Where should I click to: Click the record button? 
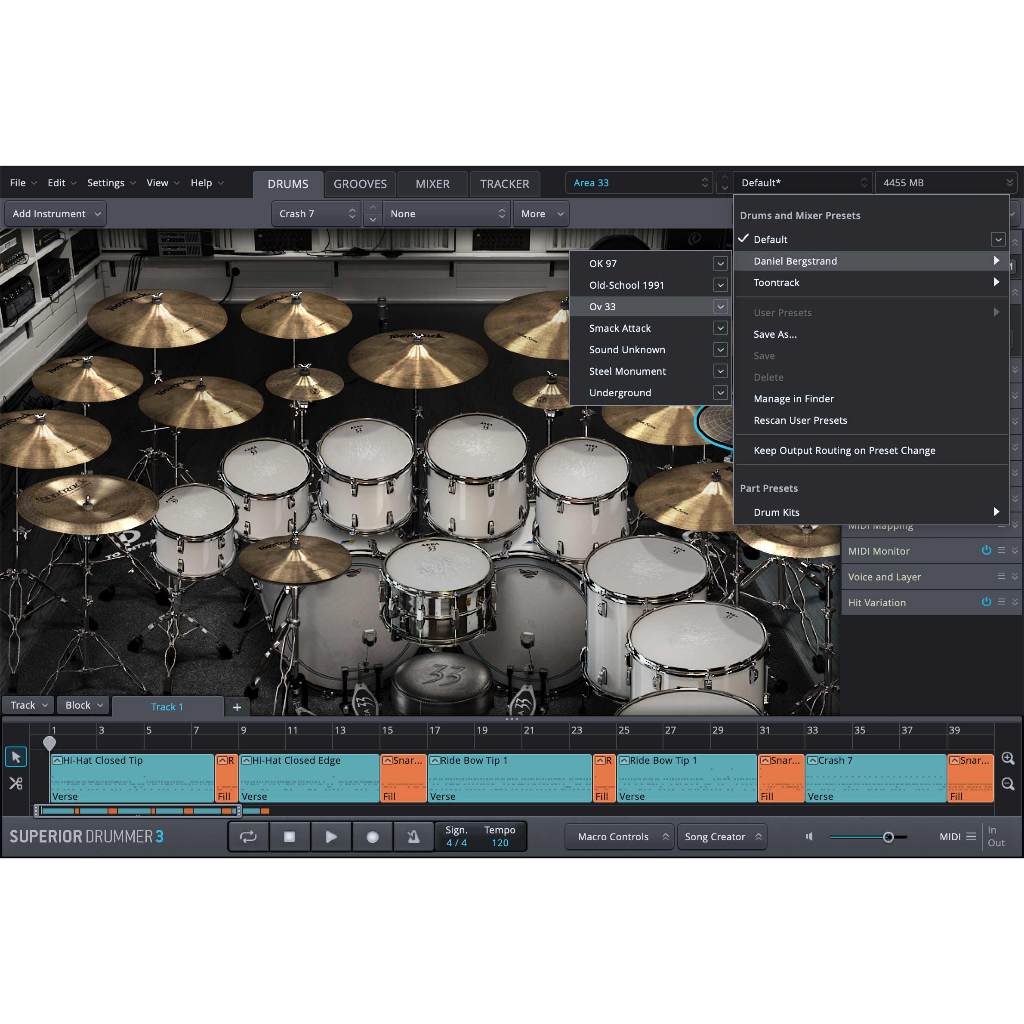point(372,837)
